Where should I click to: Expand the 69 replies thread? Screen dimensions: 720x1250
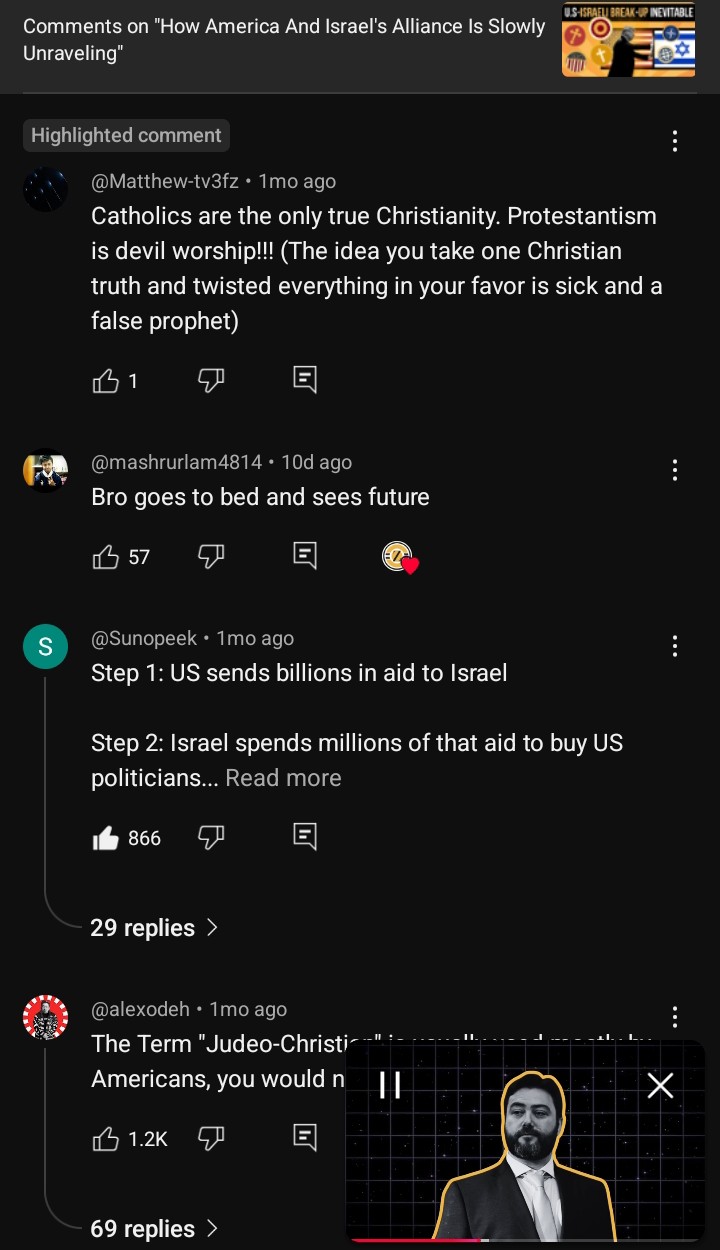(x=154, y=1229)
